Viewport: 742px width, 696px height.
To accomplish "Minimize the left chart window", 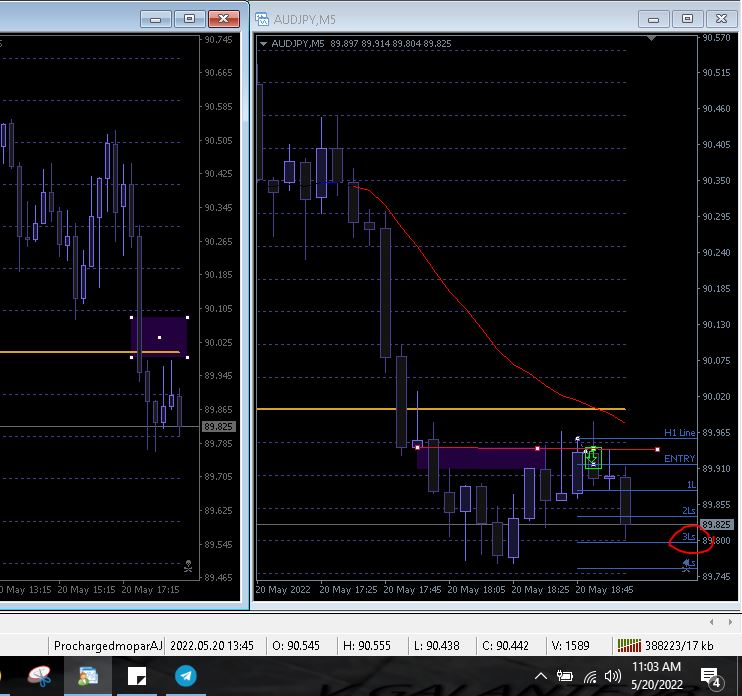I will pos(156,19).
